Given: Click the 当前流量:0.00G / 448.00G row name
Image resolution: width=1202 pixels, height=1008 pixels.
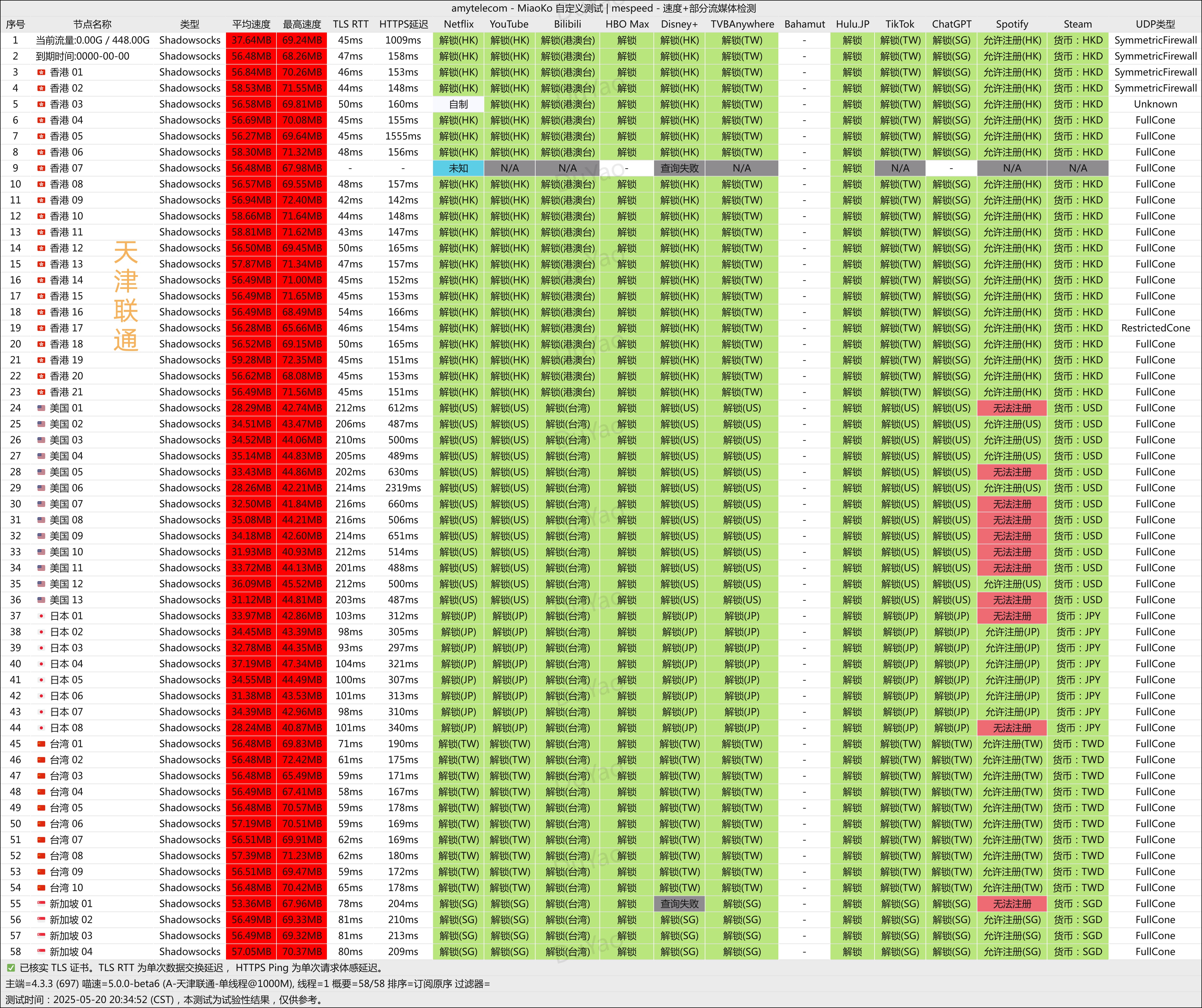Looking at the screenshot, I should [92, 40].
